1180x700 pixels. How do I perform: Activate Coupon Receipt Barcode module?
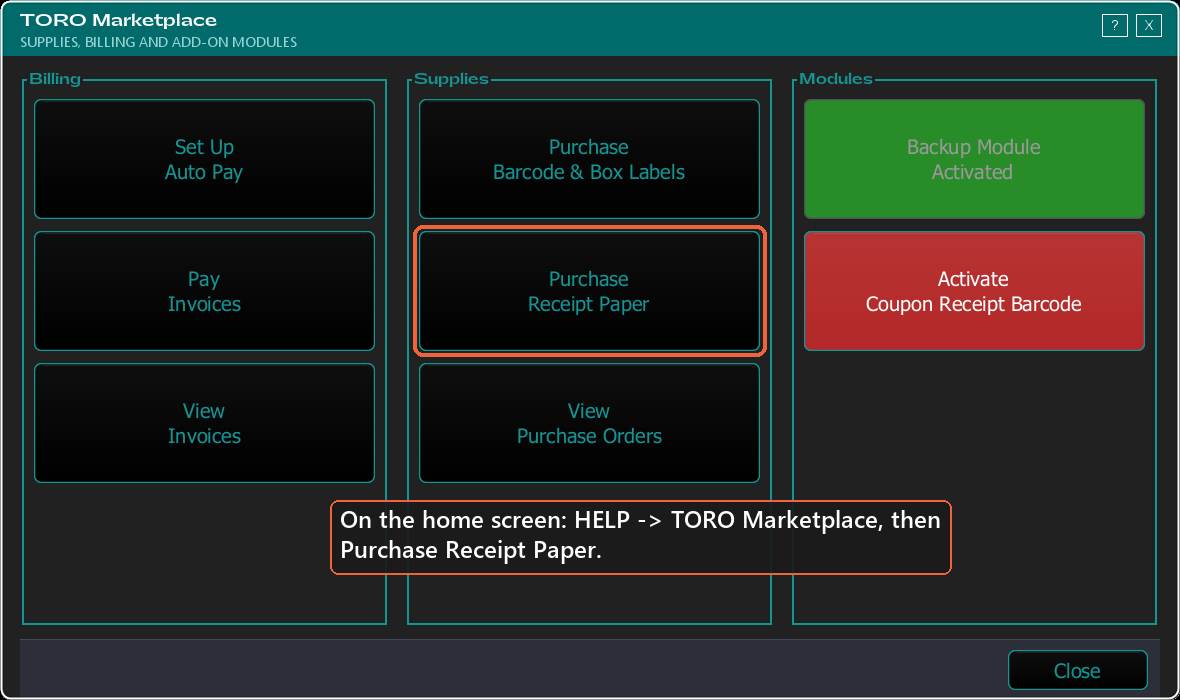pyautogui.click(x=974, y=291)
